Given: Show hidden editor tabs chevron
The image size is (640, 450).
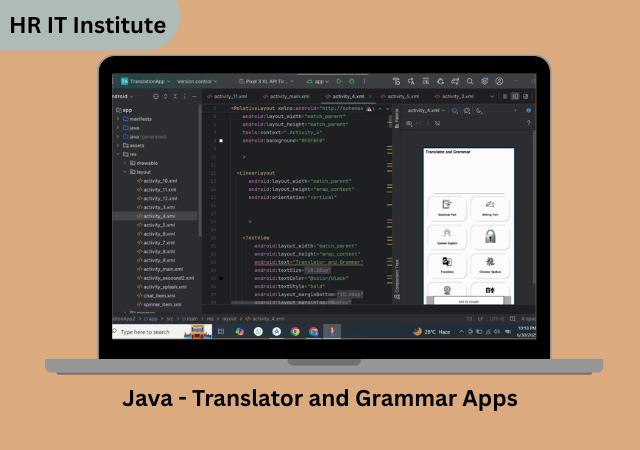Looking at the screenshot, I should coord(492,96).
